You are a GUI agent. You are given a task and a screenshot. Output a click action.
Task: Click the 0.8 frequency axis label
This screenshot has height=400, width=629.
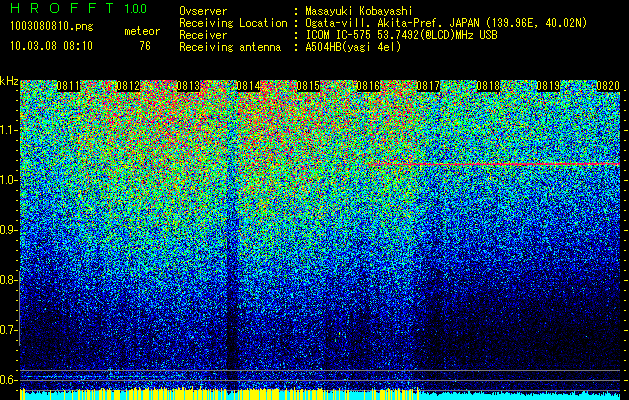click(8, 280)
